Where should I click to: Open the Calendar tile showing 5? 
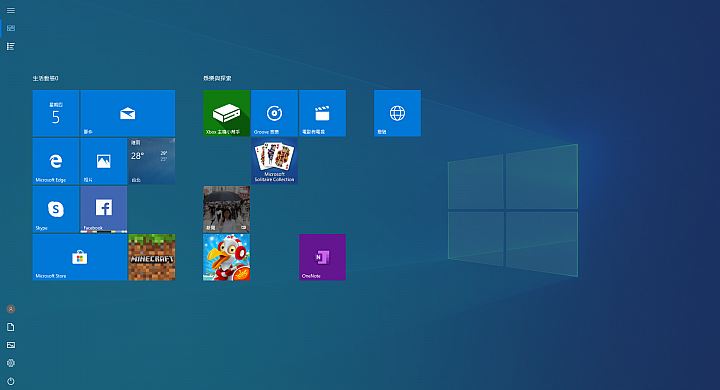56,113
